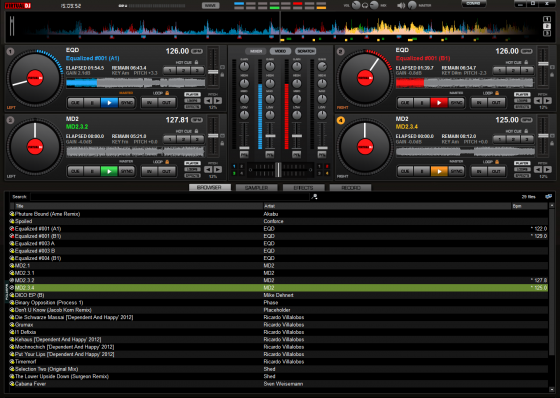Screen dimensions: 560x398
Task: Select deck 2 PLAYER view button
Action: click(522, 94)
